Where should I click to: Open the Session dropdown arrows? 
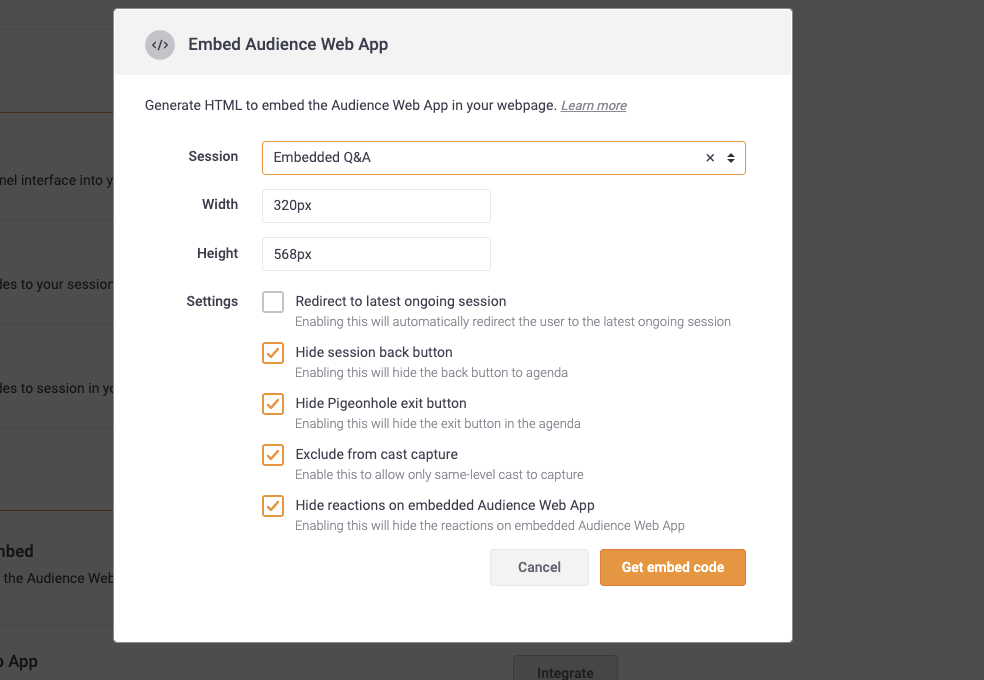click(730, 158)
